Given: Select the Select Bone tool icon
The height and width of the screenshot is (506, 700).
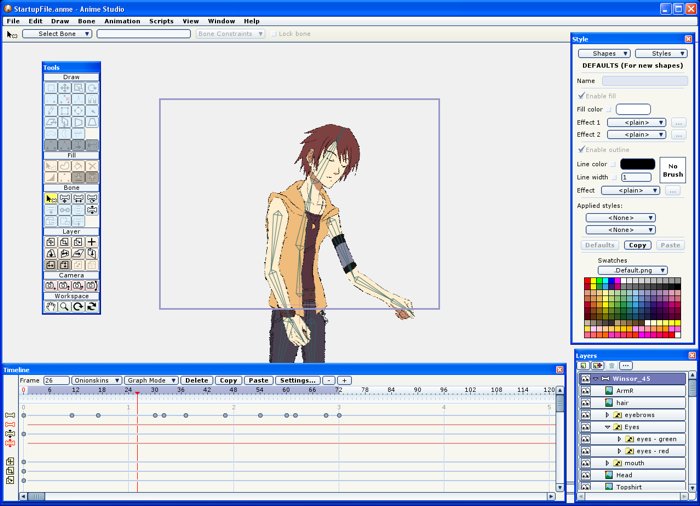Looking at the screenshot, I should 51,198.
